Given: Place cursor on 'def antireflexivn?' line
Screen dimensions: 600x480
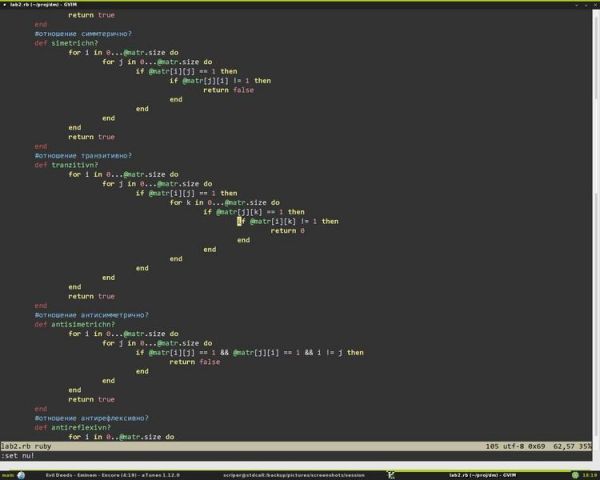Looking at the screenshot, I should pos(72,427).
